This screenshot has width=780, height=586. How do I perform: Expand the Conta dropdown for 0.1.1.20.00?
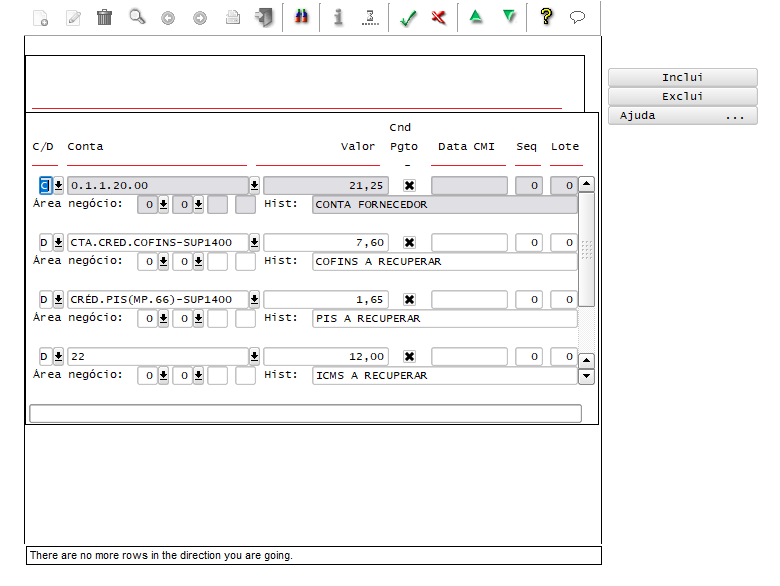(x=254, y=186)
